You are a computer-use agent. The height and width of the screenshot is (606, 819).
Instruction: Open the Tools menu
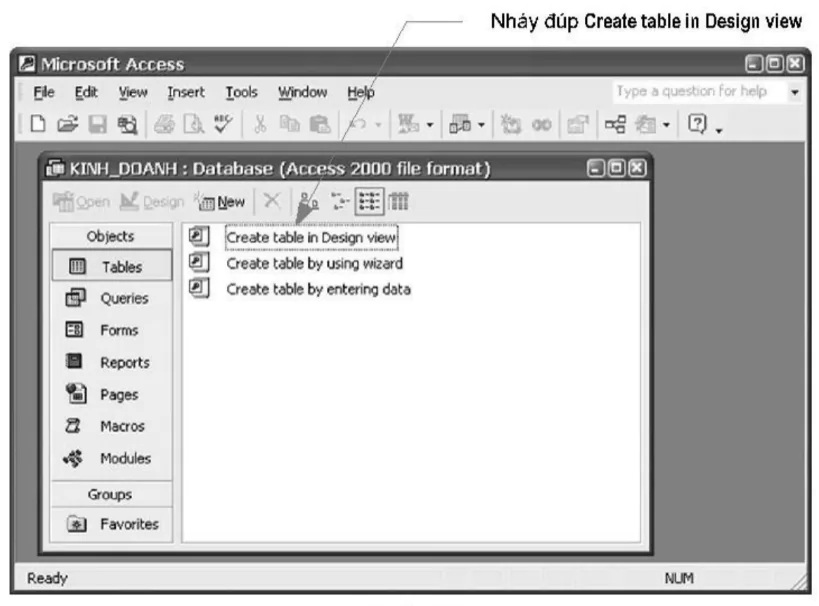click(241, 92)
